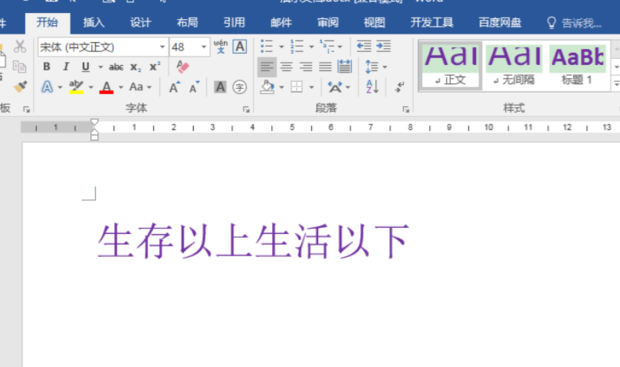The width and height of the screenshot is (620, 367).
Task: Select 无间隔 style
Action: [x=514, y=66]
